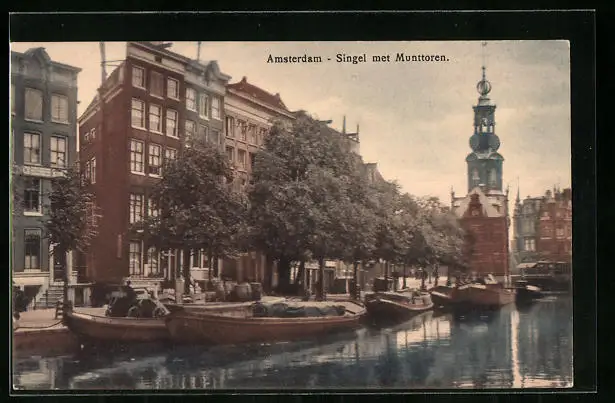Select the moored boat near the tower
The image size is (615, 403).
[477, 294]
